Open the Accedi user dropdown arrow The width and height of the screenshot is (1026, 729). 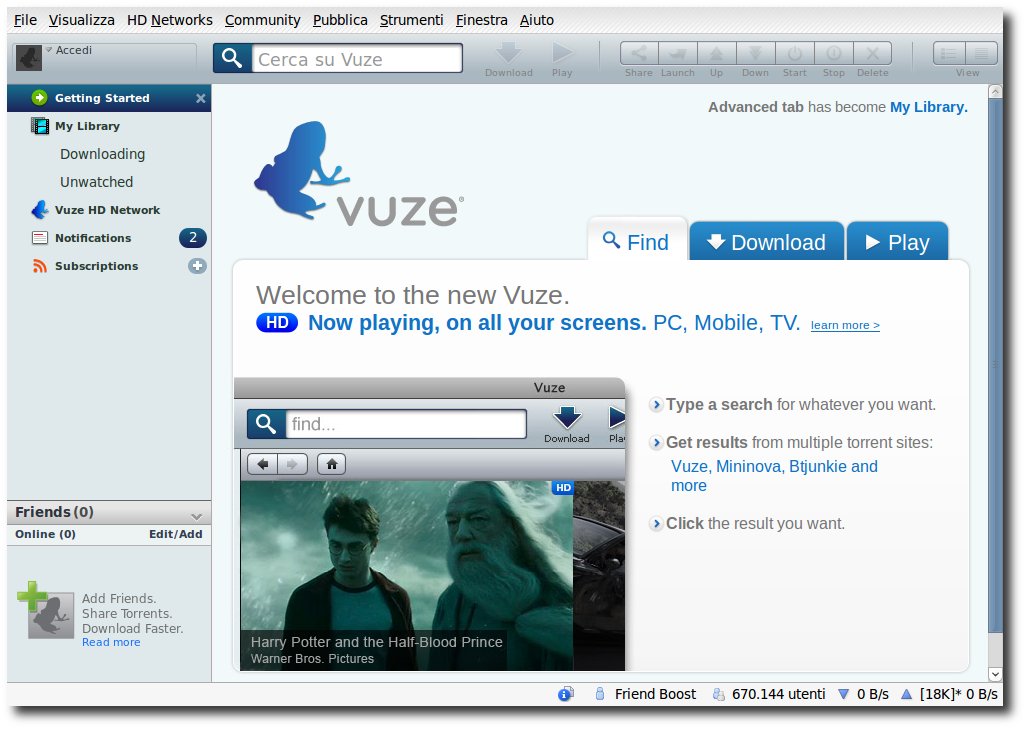(x=48, y=50)
